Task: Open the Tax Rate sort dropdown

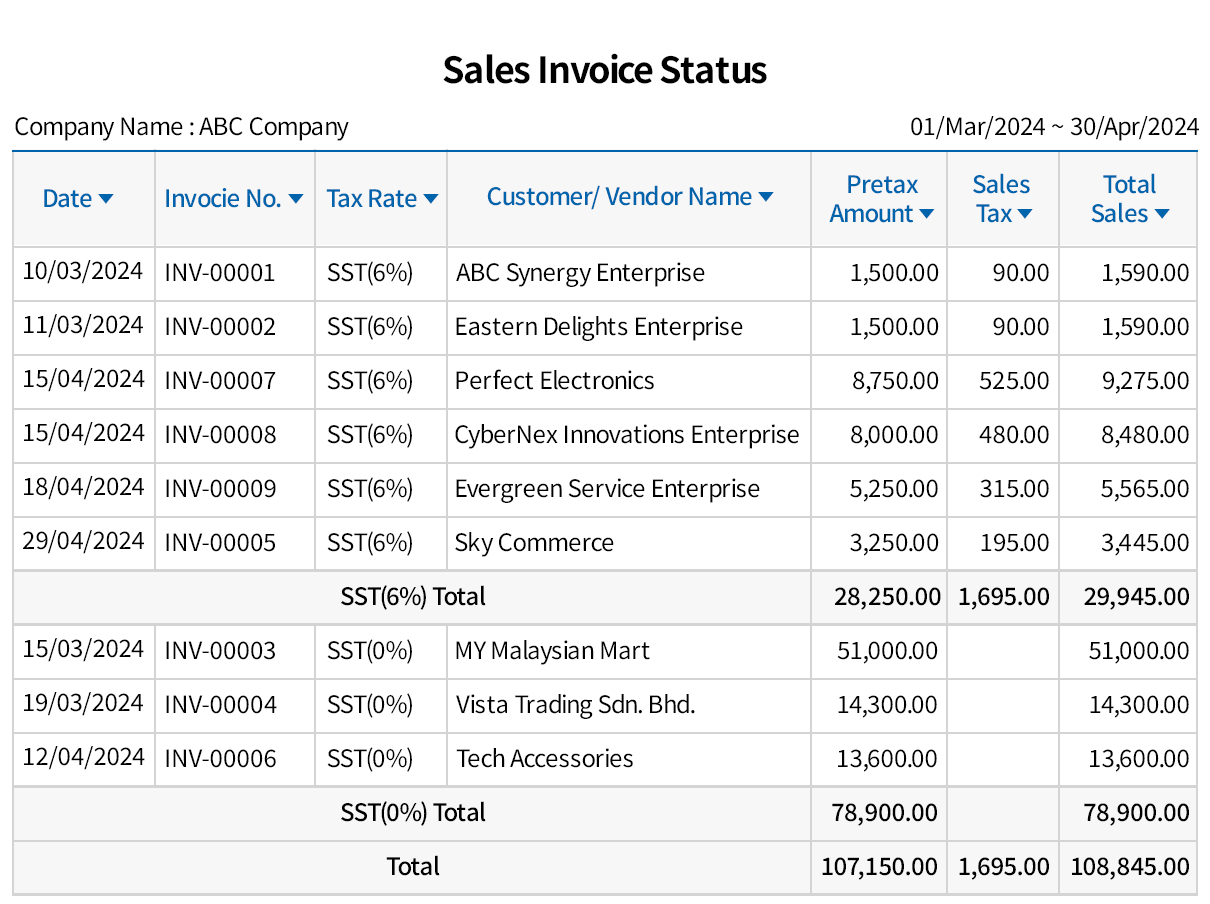Action: (x=432, y=198)
